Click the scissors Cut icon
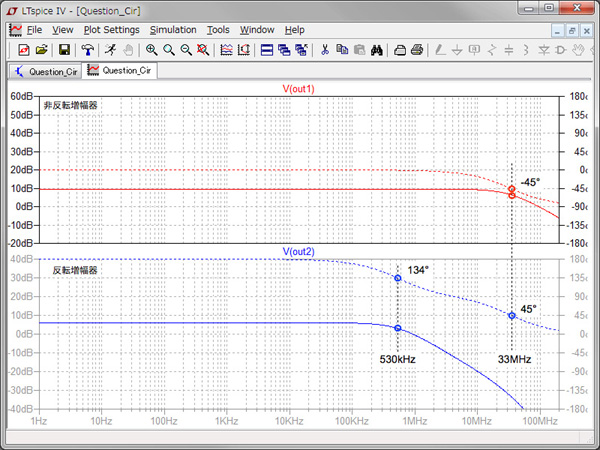 (324, 49)
